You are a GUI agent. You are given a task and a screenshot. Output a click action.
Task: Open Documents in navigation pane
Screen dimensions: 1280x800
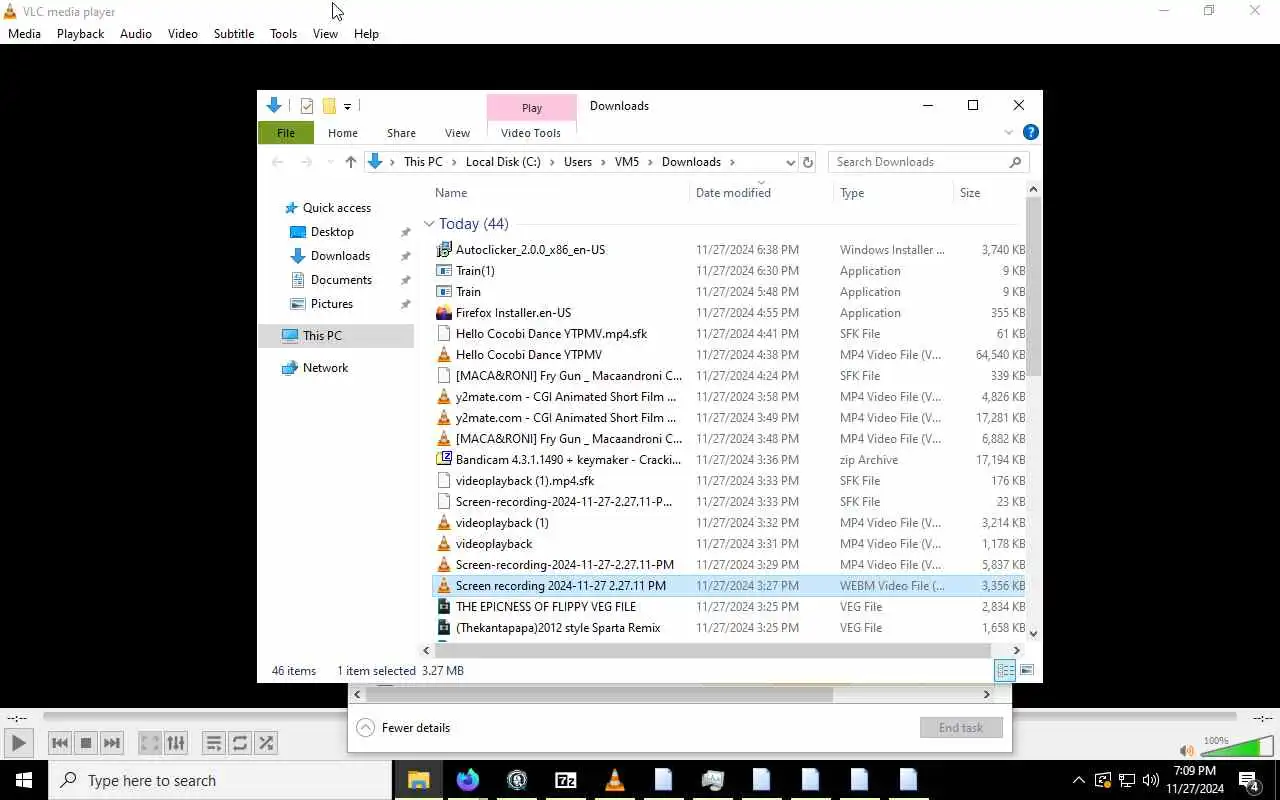point(341,280)
